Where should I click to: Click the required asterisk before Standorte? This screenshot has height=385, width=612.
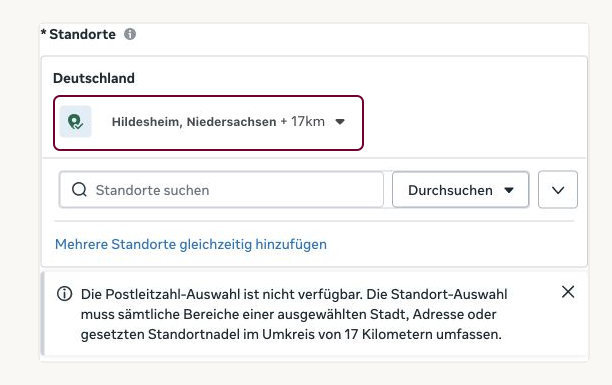pyautogui.click(x=44, y=33)
